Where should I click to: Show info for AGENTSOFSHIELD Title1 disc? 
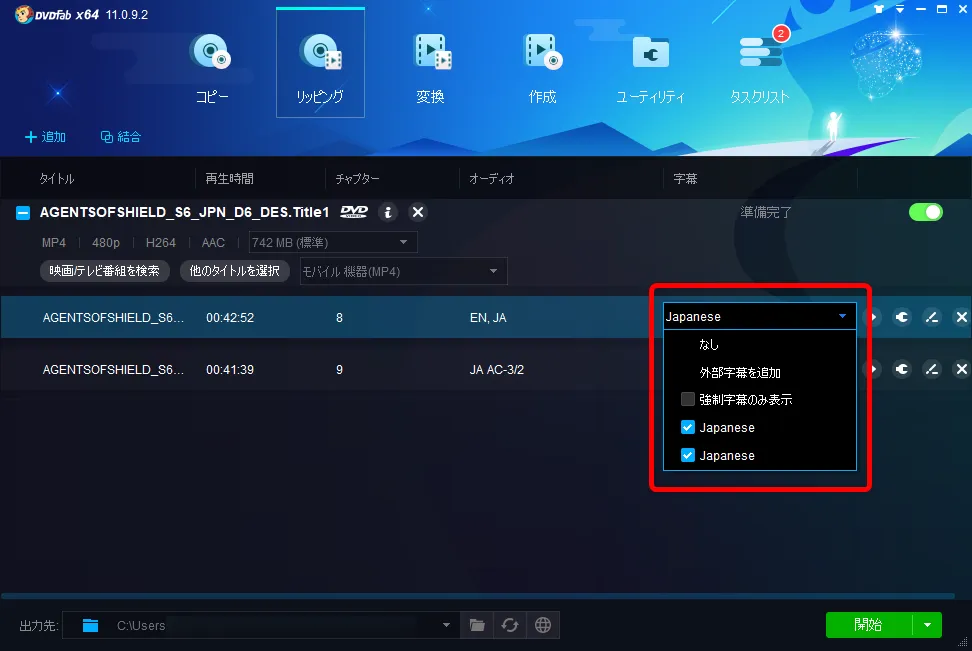coord(388,213)
